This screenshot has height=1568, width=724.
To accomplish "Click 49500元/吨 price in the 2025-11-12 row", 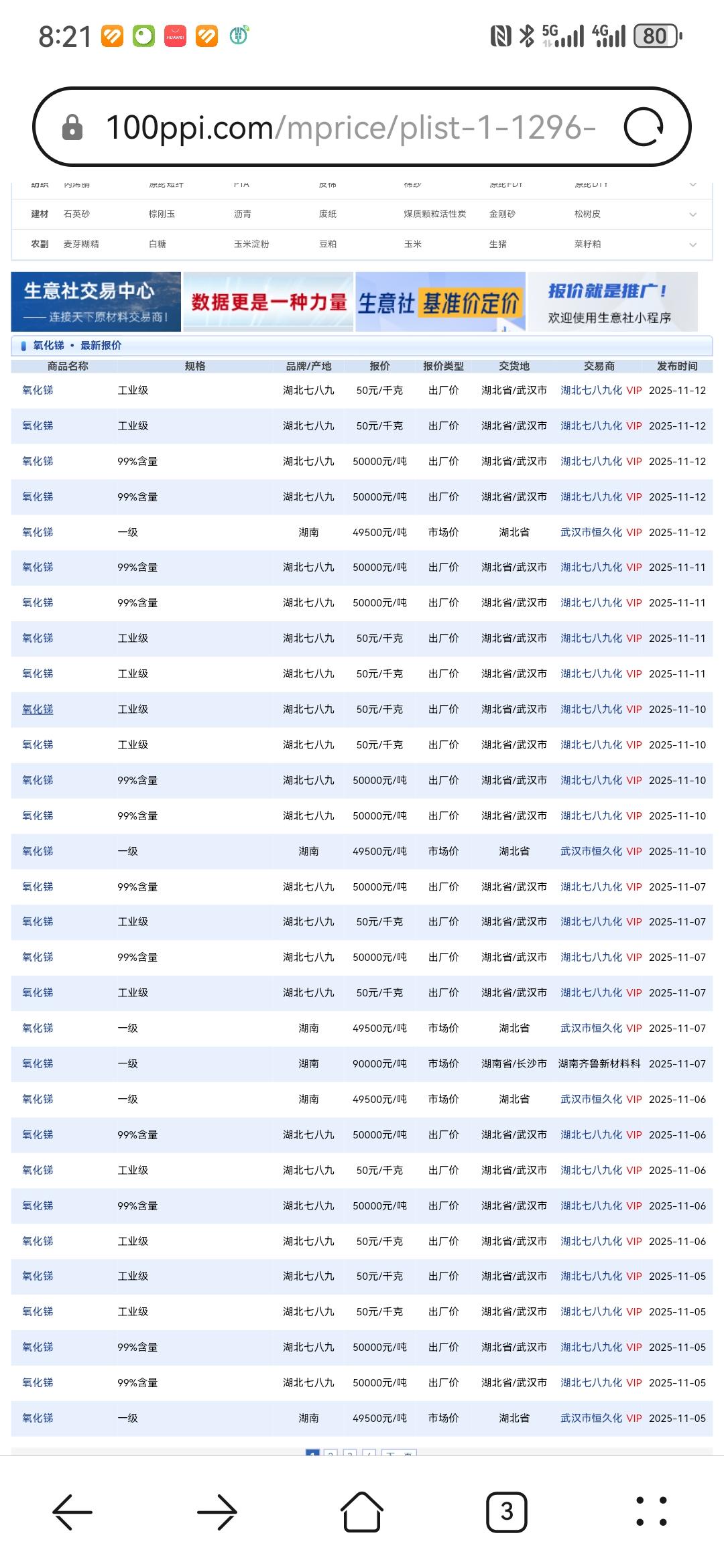I will [x=379, y=532].
